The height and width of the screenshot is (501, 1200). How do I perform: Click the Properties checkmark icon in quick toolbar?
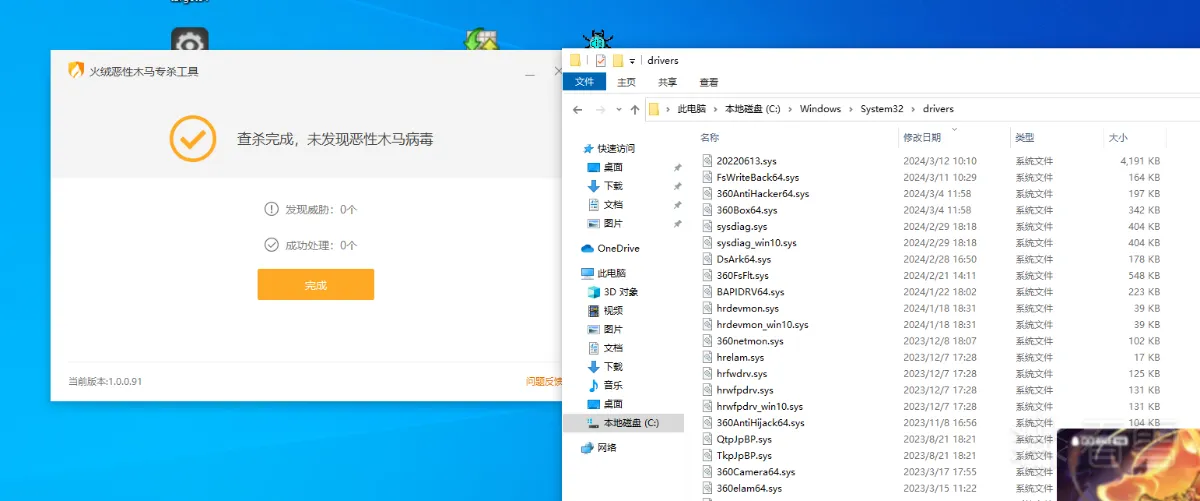click(x=600, y=60)
